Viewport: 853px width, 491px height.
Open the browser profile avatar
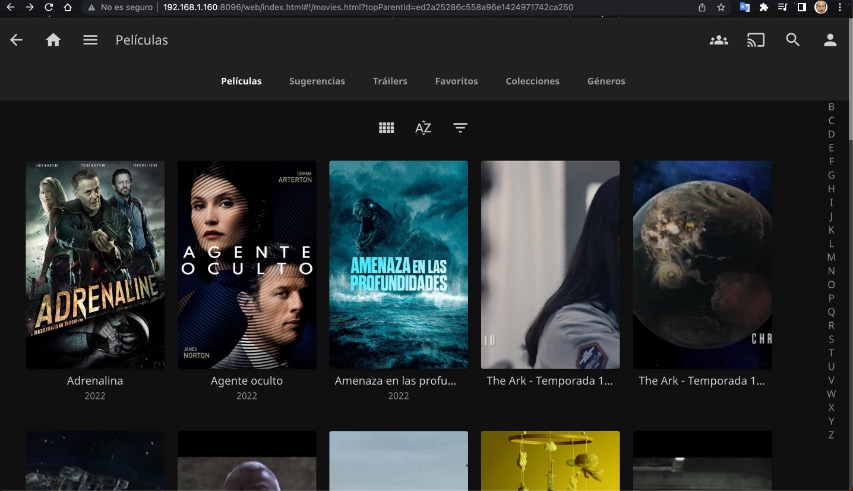point(821,7)
